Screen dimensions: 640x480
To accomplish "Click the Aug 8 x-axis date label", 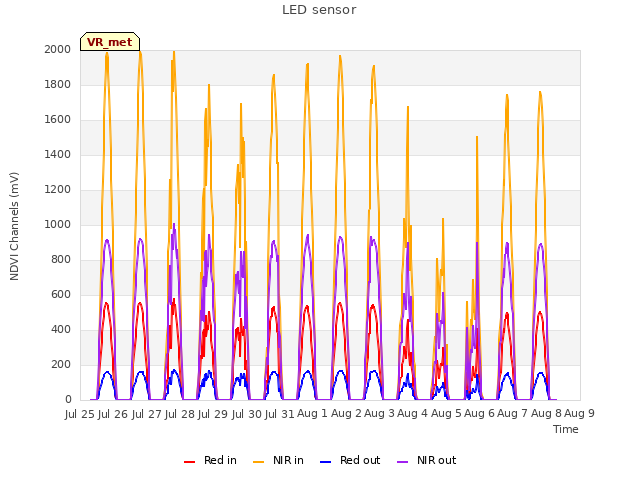I will (546, 413).
